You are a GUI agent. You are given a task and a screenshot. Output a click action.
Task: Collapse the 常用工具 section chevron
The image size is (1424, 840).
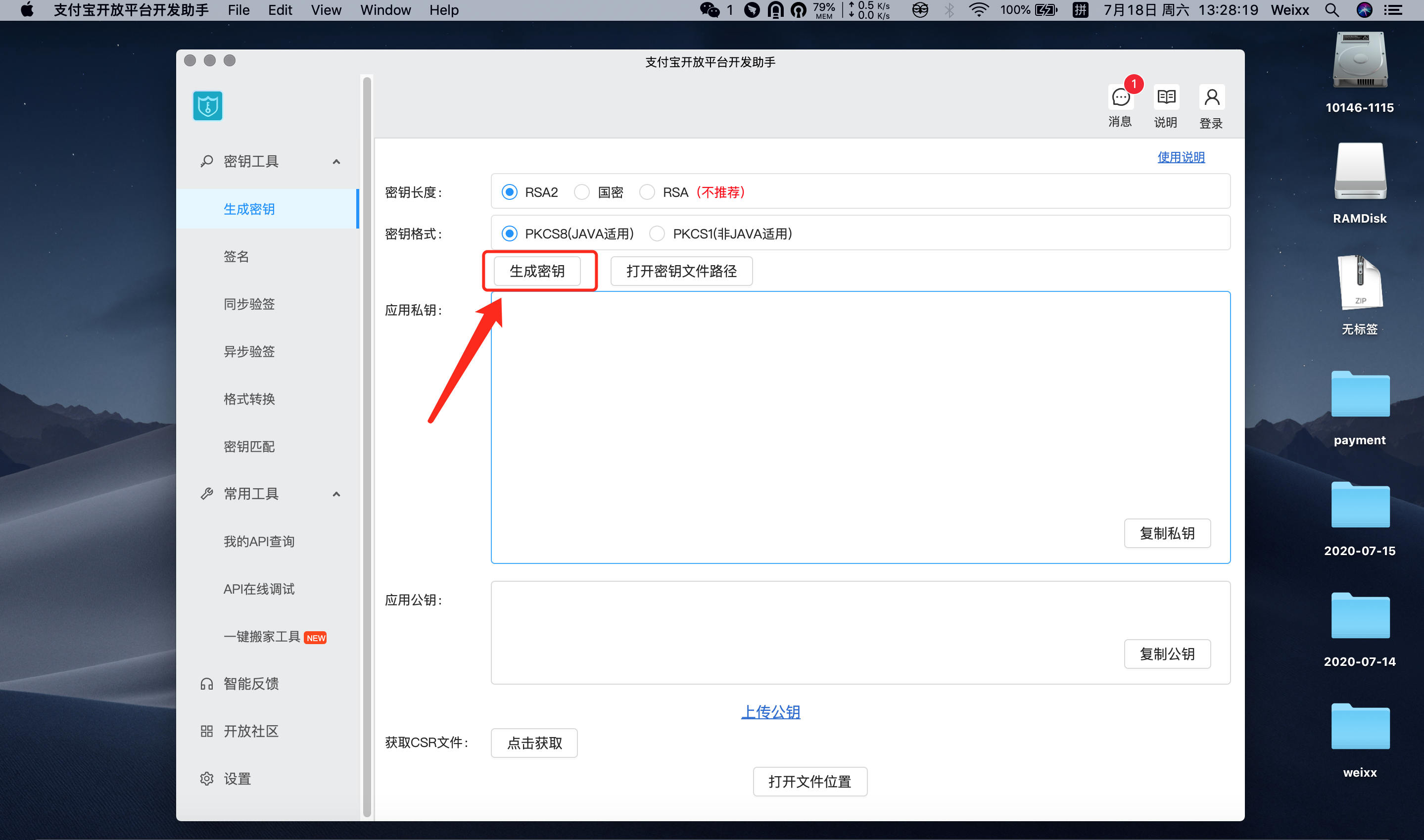coord(337,494)
